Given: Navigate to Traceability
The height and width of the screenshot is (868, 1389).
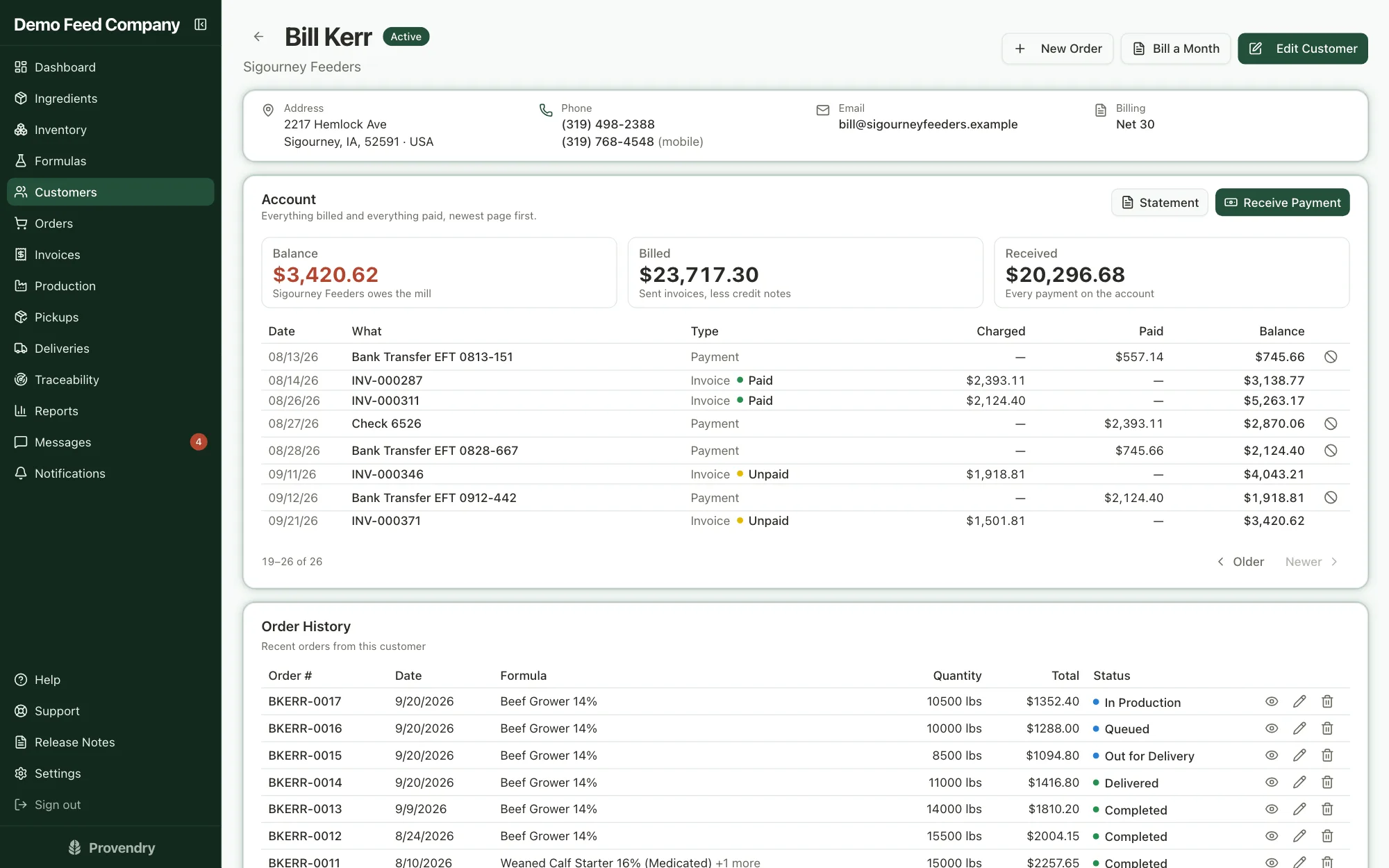Looking at the screenshot, I should point(110,380).
